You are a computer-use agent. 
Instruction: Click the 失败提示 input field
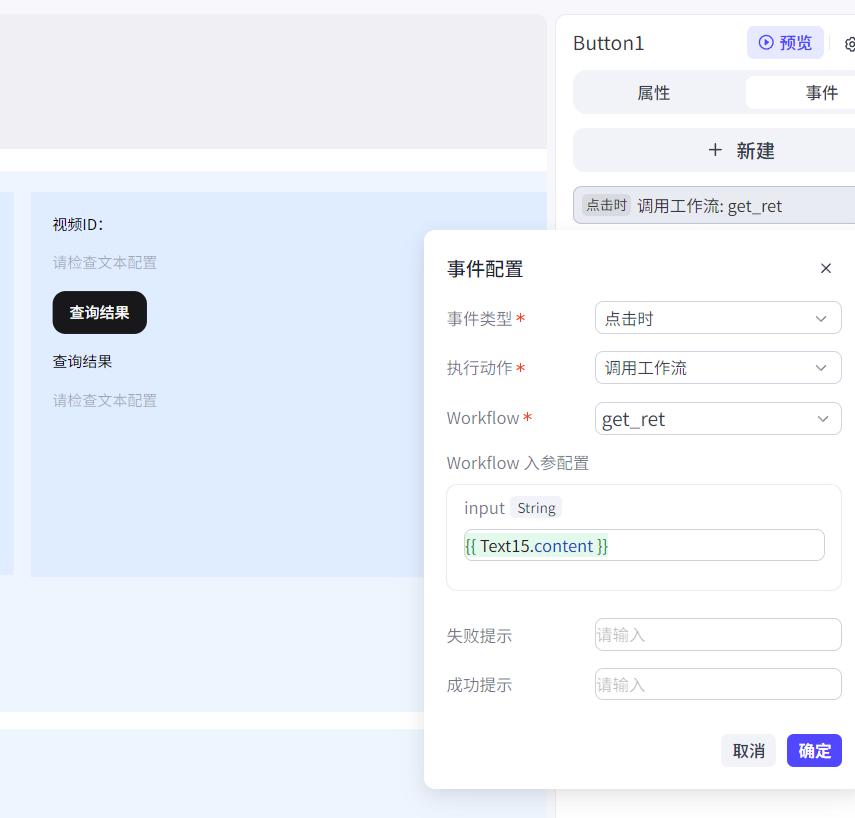click(x=718, y=634)
